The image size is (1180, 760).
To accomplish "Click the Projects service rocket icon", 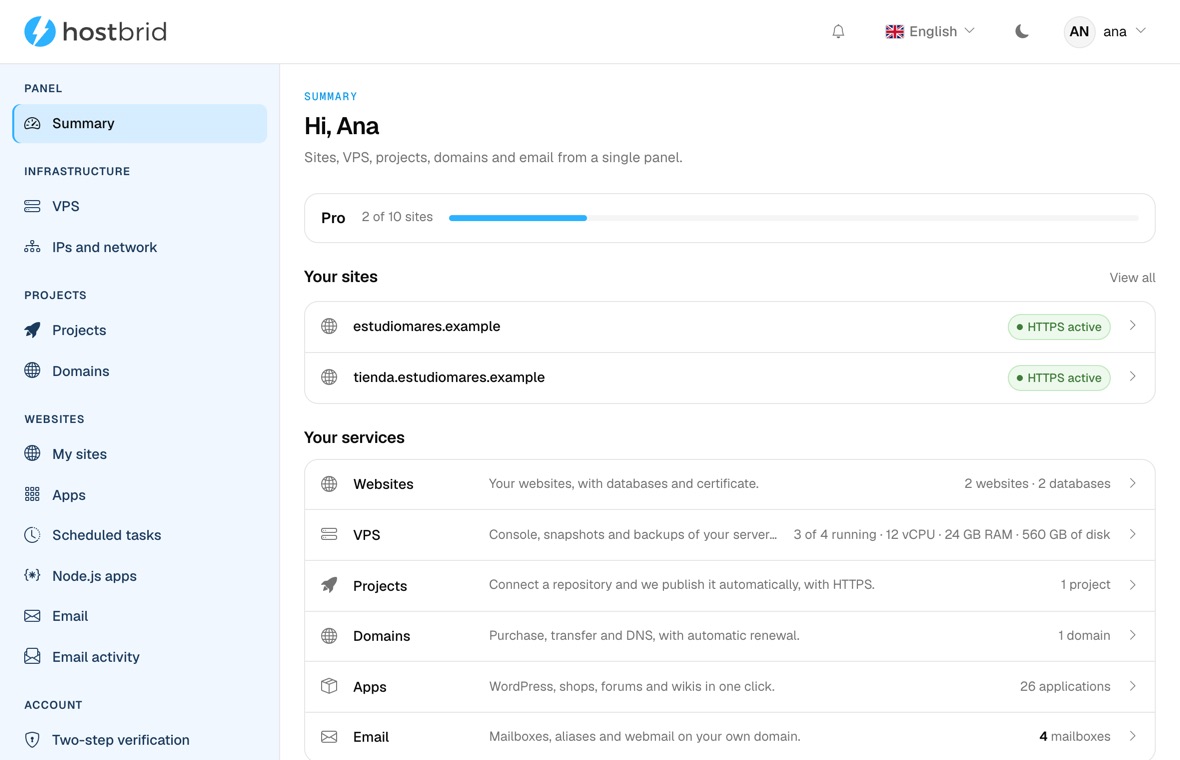I will coord(329,585).
